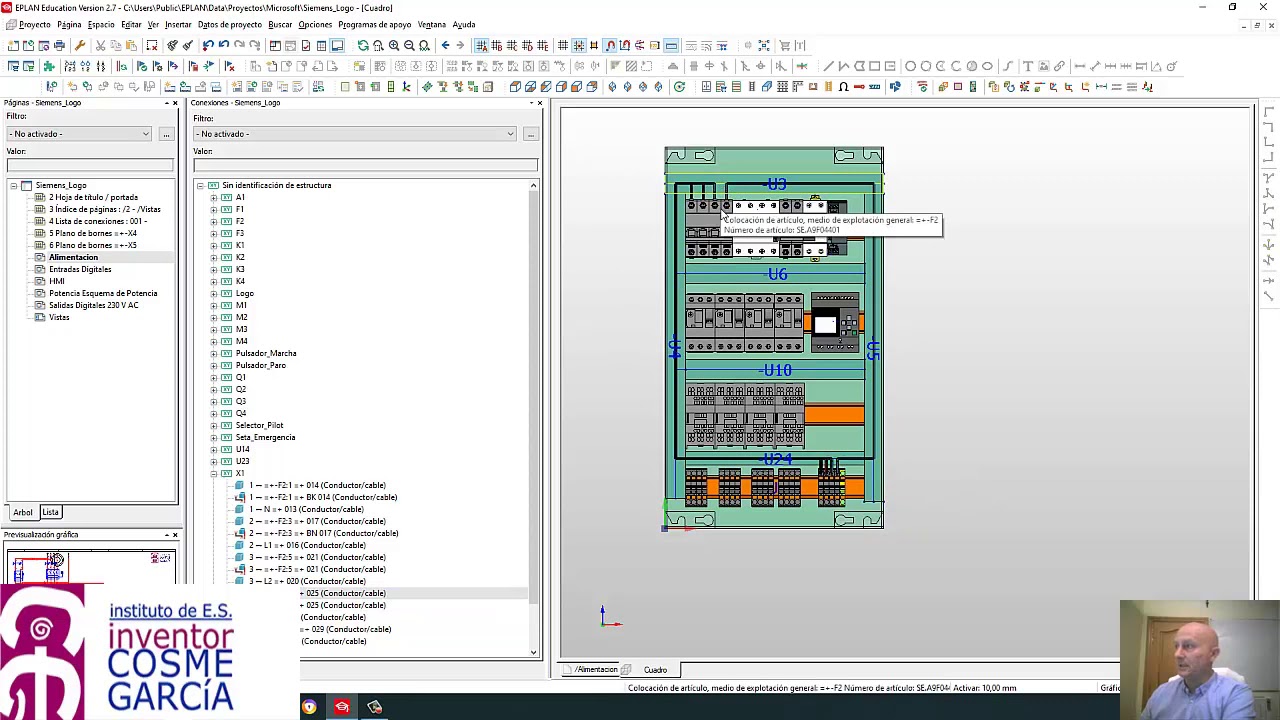Click the zoom out magnifier icon

pyautogui.click(x=409, y=45)
